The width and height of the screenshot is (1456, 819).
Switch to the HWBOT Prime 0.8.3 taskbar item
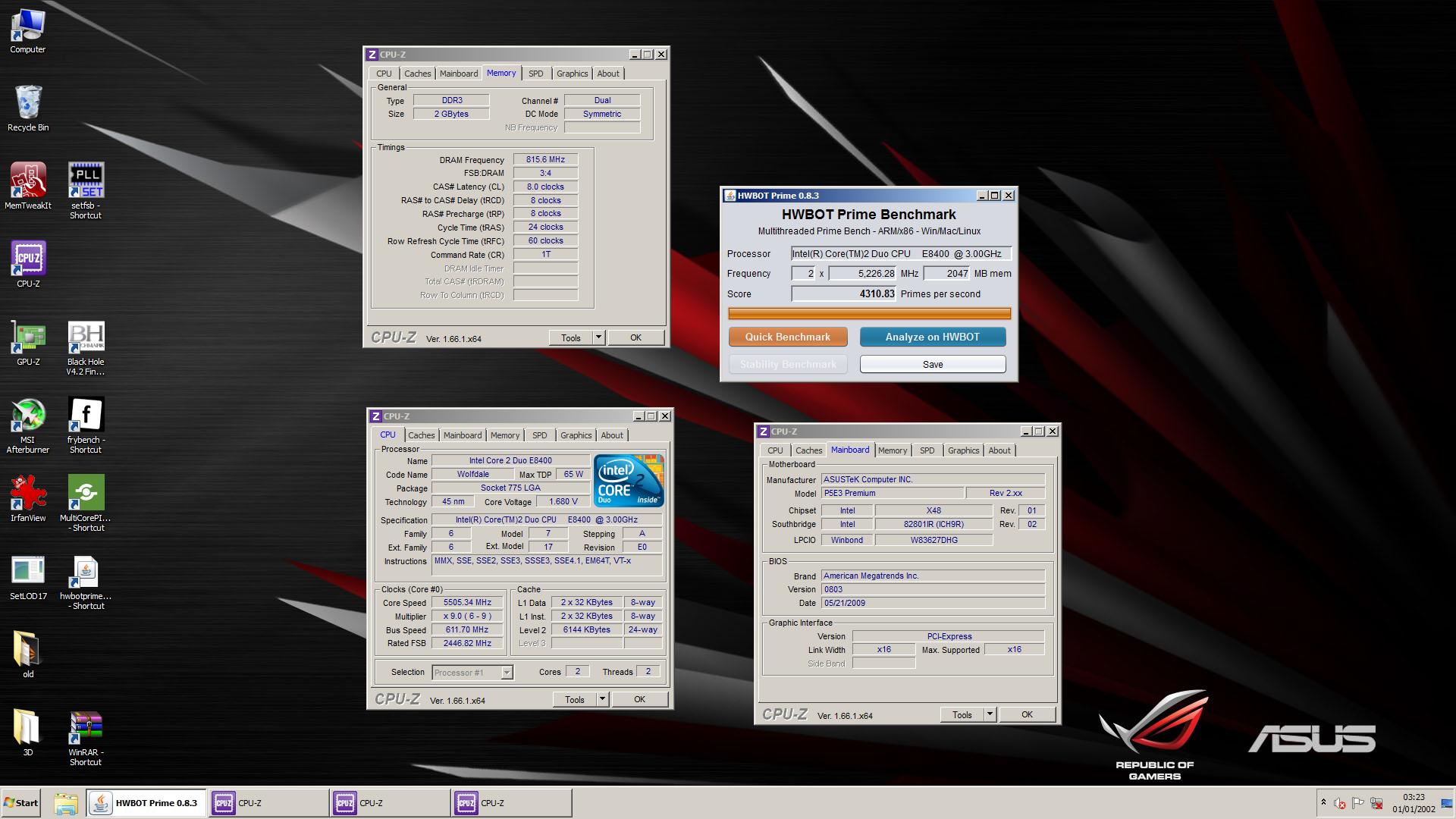[x=146, y=803]
